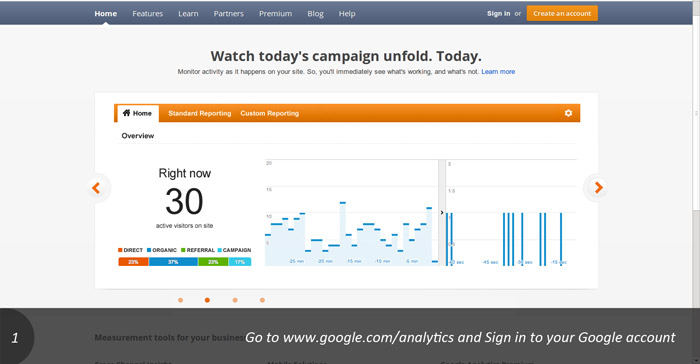The image size is (700, 364).
Task: Click the previous slide left arrow
Action: [96, 188]
